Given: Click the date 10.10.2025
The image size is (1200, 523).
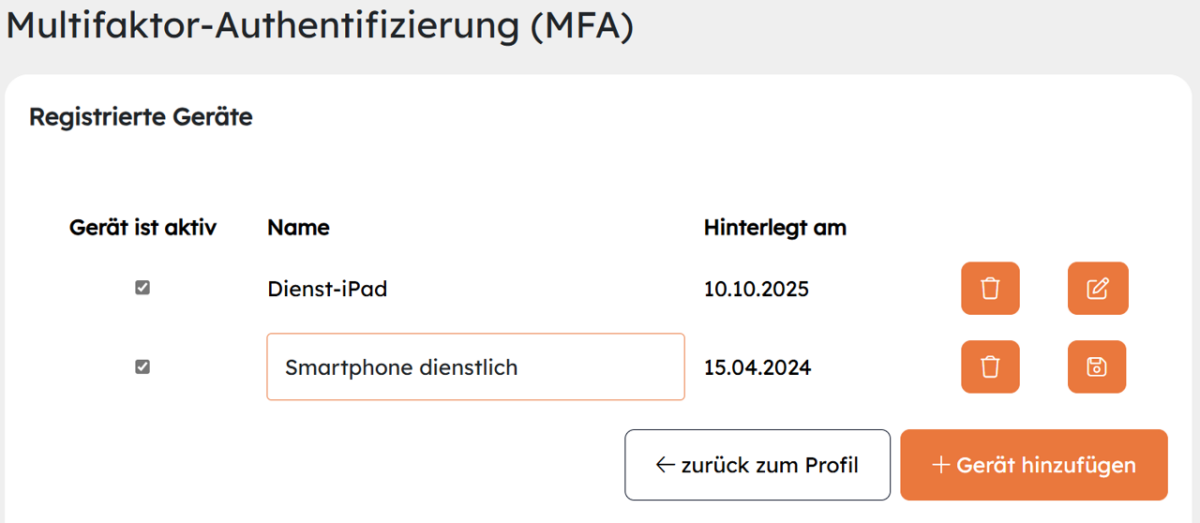Looking at the screenshot, I should point(756,289).
